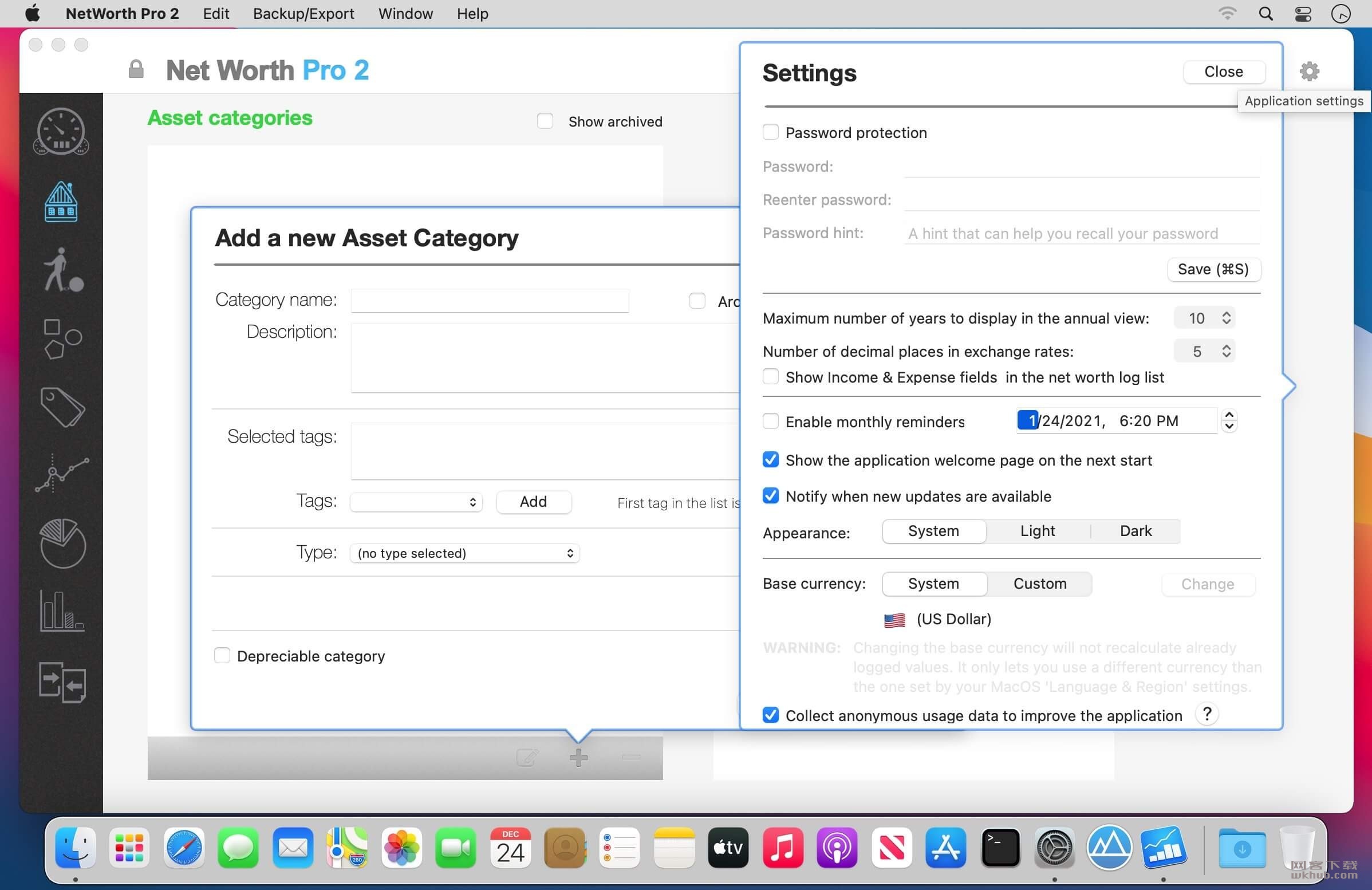Check the Show archived checkbox
The height and width of the screenshot is (890, 1372).
click(x=545, y=121)
